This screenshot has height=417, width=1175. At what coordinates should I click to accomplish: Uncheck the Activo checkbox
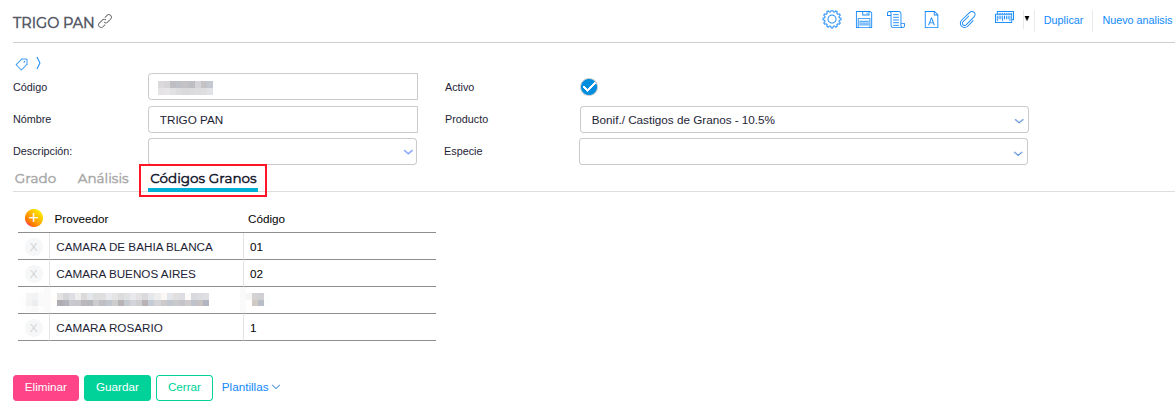coord(589,87)
